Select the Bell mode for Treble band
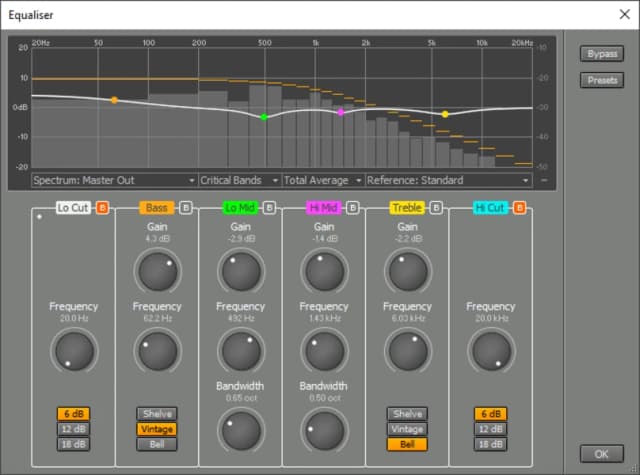 tap(407, 444)
